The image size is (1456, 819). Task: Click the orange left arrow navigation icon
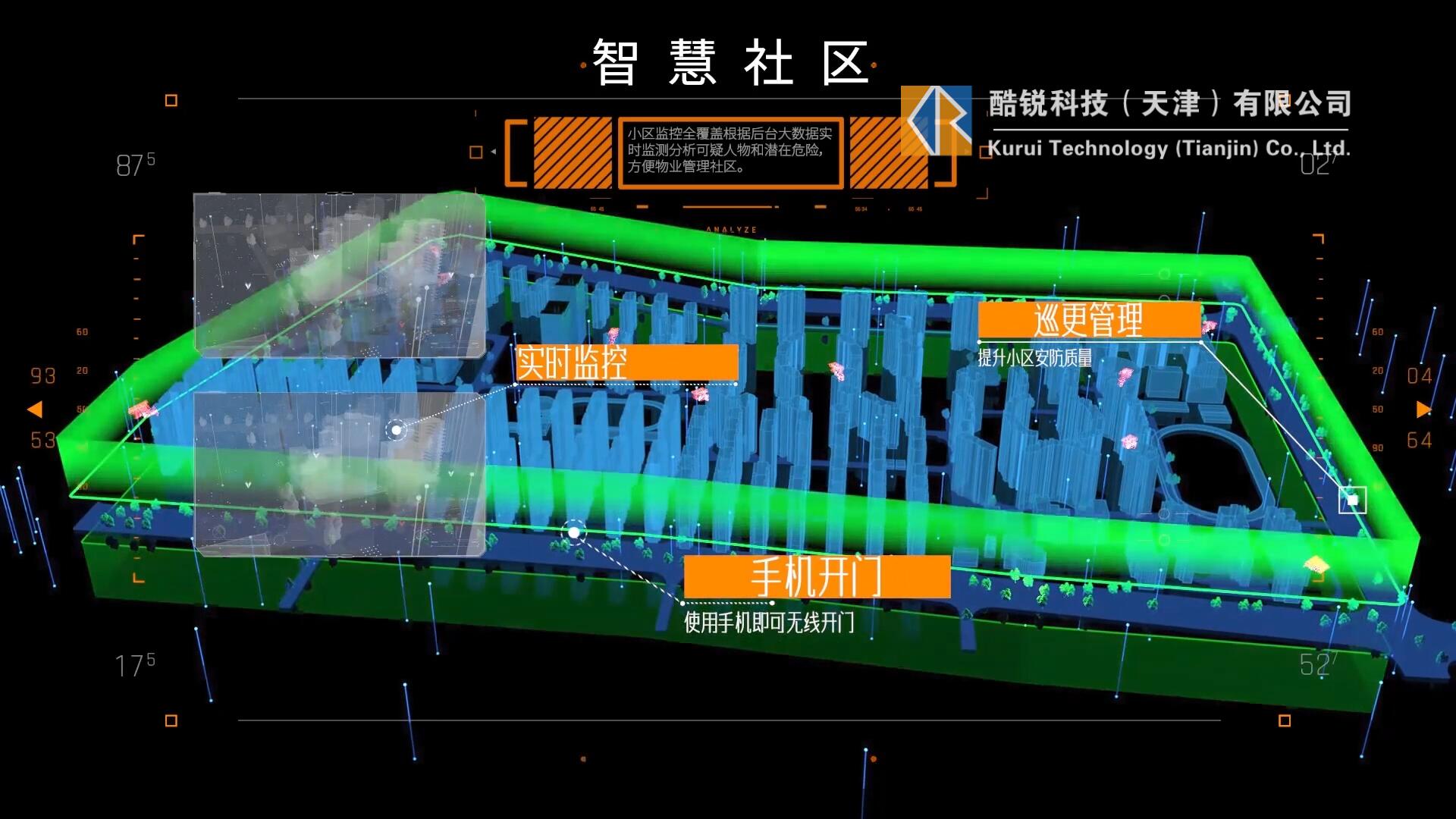click(x=35, y=410)
